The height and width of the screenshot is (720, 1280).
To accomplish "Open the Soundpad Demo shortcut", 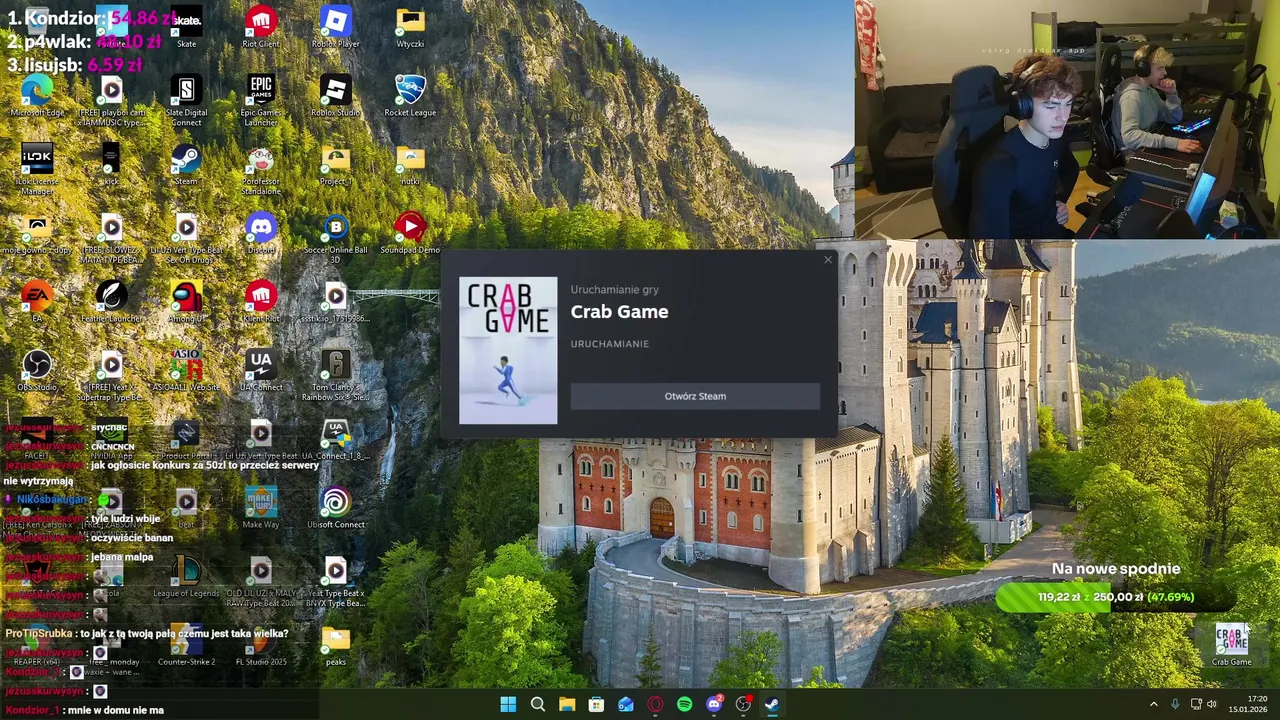I will click(x=410, y=235).
